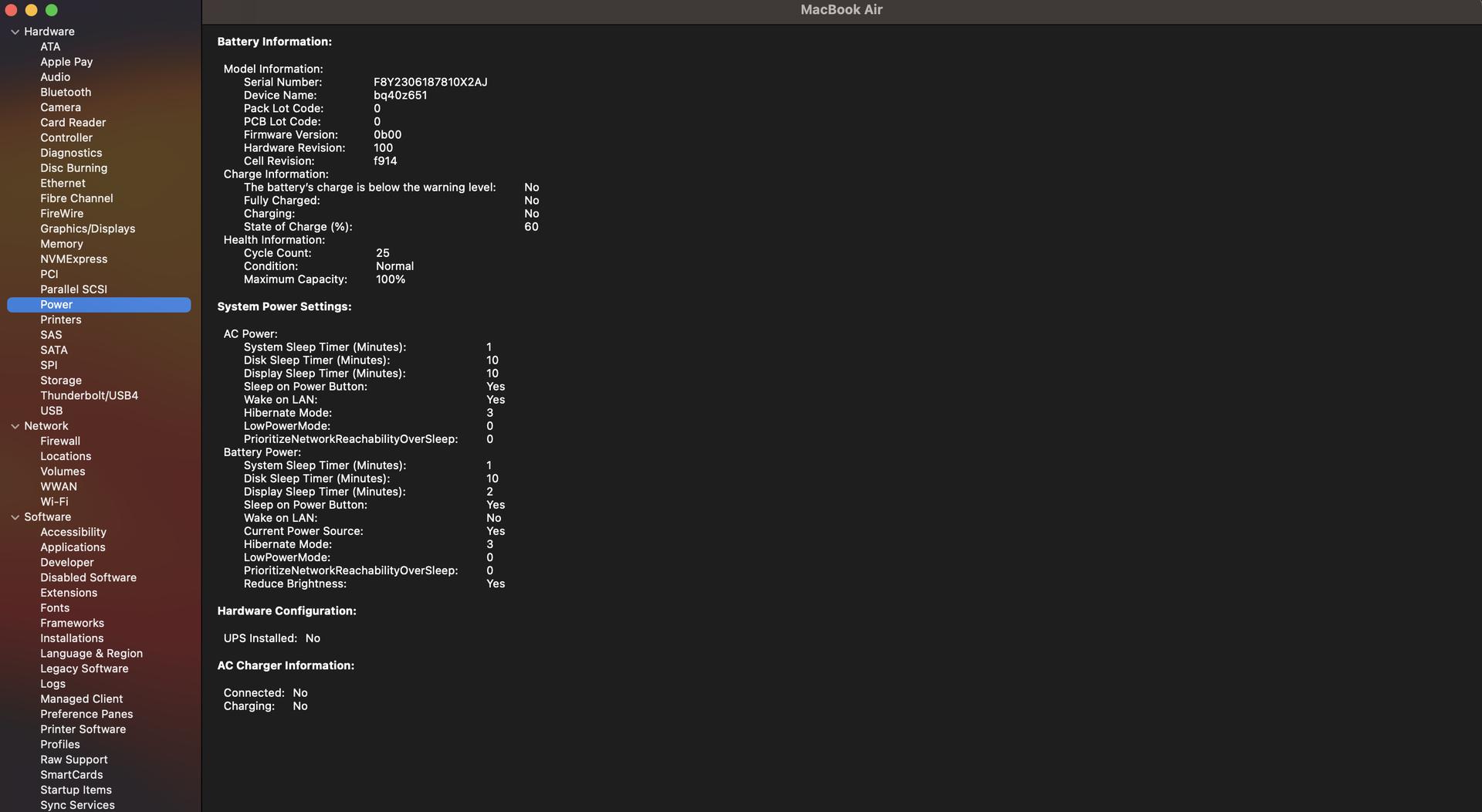Open Storage hardware info

pos(61,381)
